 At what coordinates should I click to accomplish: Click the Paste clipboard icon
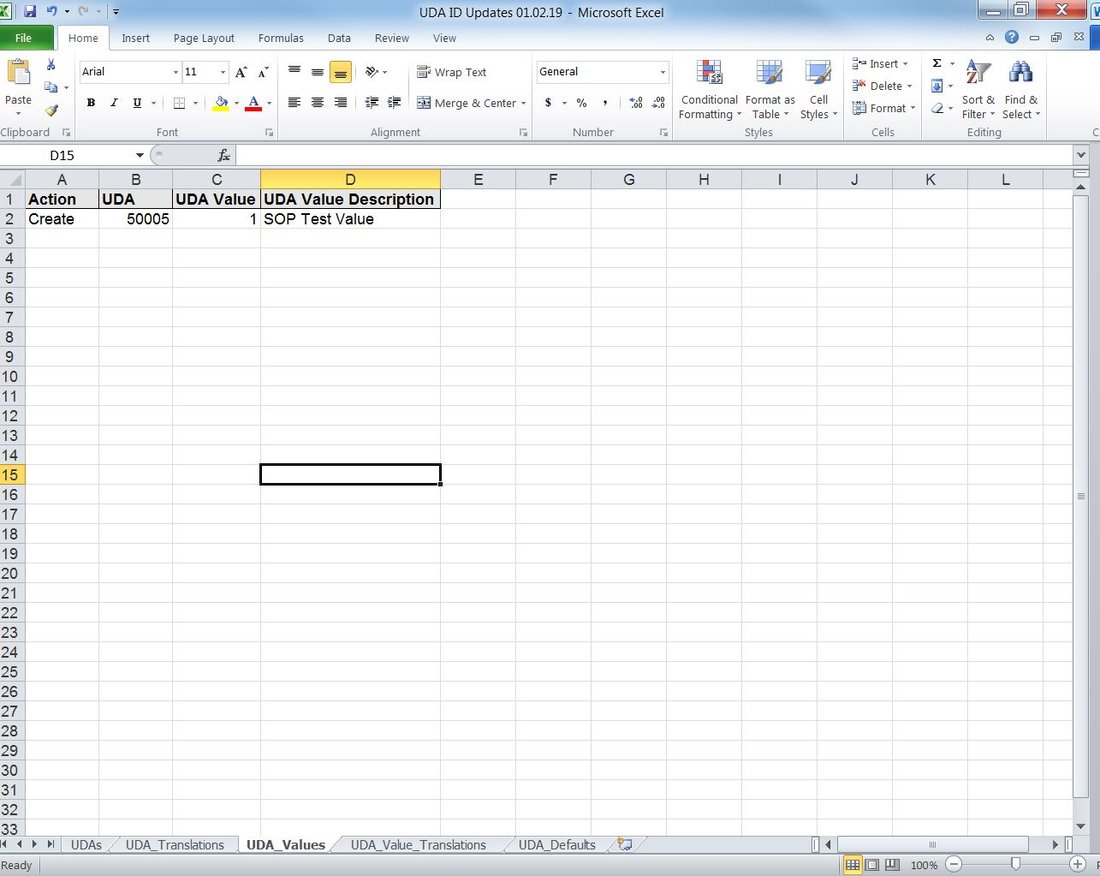[x=18, y=74]
